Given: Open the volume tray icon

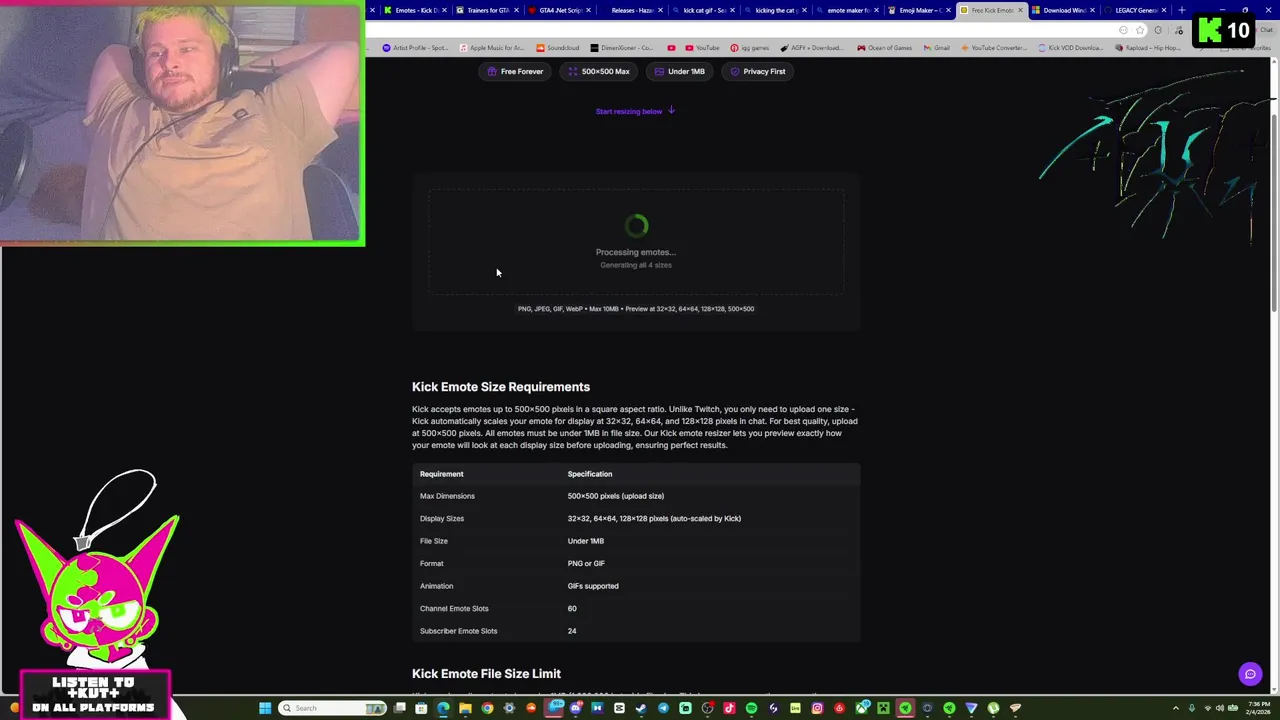Looking at the screenshot, I should point(1220,708).
